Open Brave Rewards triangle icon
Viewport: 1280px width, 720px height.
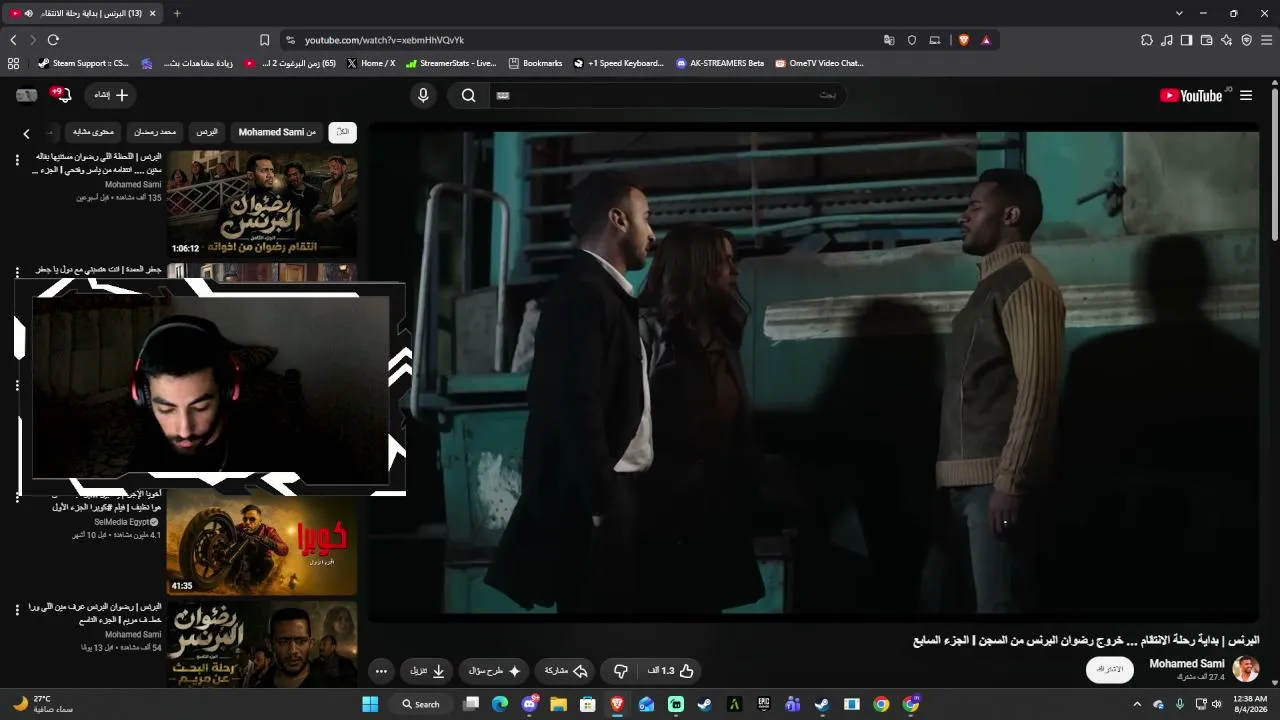[986, 40]
